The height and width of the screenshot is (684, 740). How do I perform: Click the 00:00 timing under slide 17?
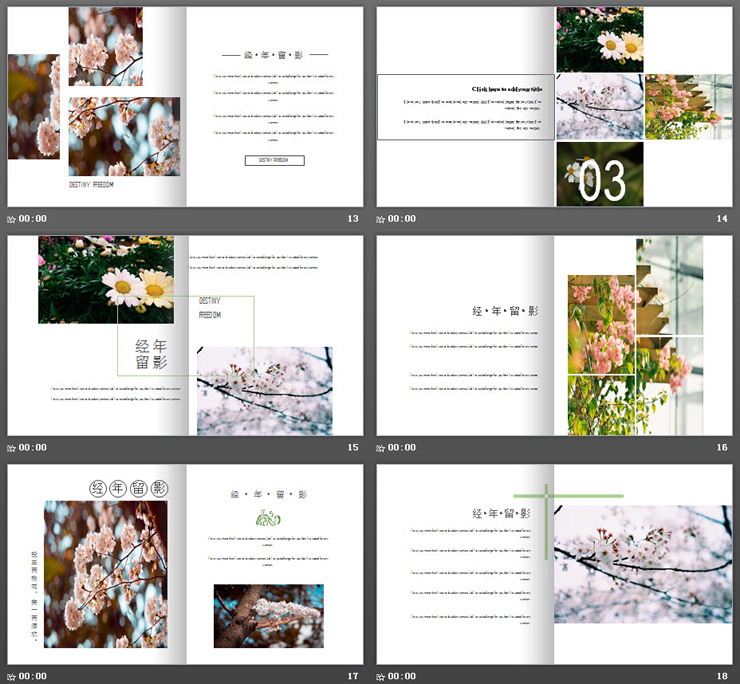click(33, 676)
